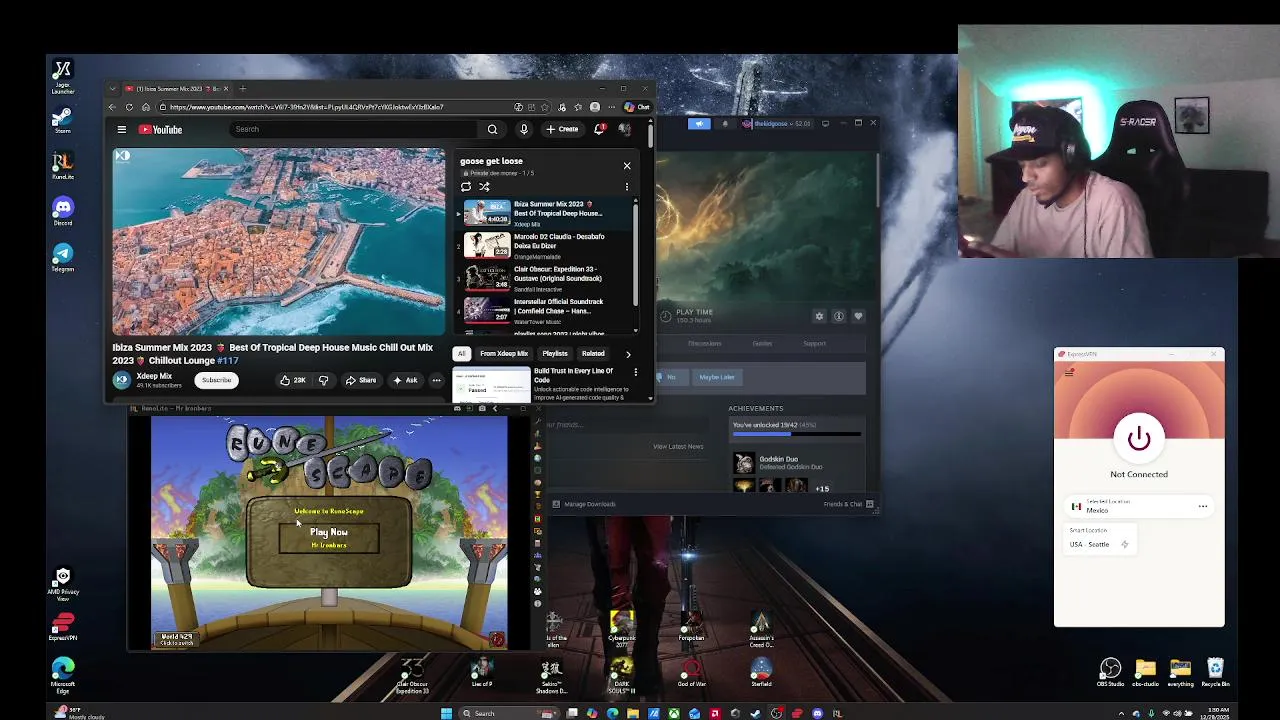Dislike the Ibiza Summer Mix video
This screenshot has width=1280, height=720.
323,380
